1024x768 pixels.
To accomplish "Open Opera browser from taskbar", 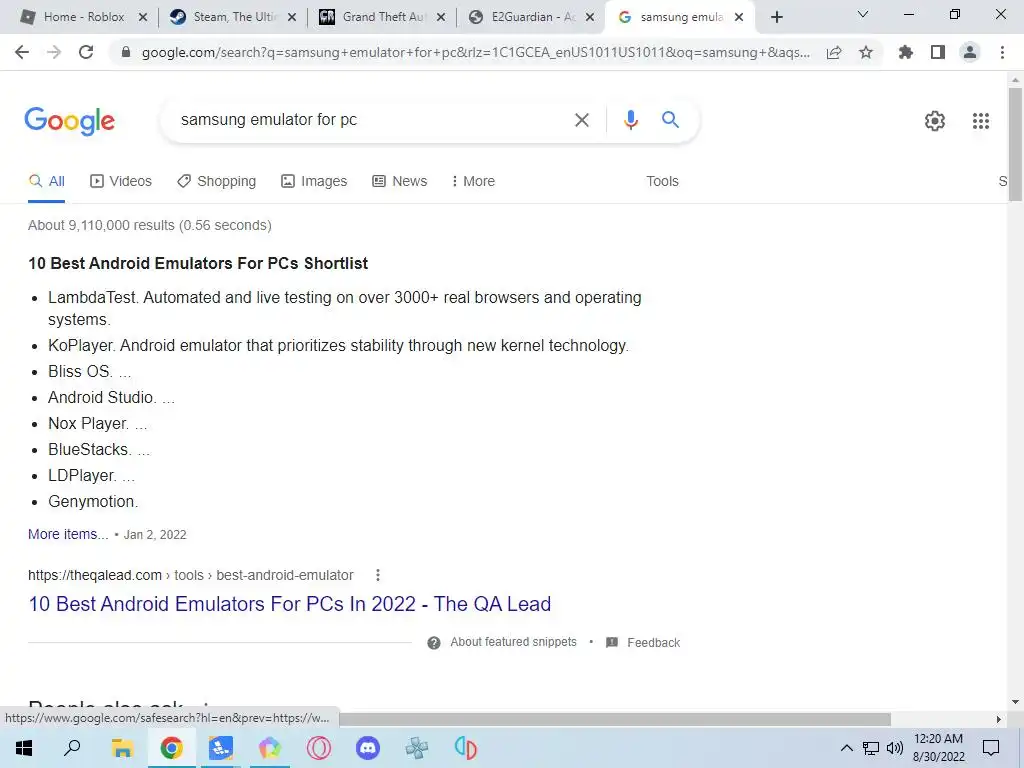I will pos(319,748).
